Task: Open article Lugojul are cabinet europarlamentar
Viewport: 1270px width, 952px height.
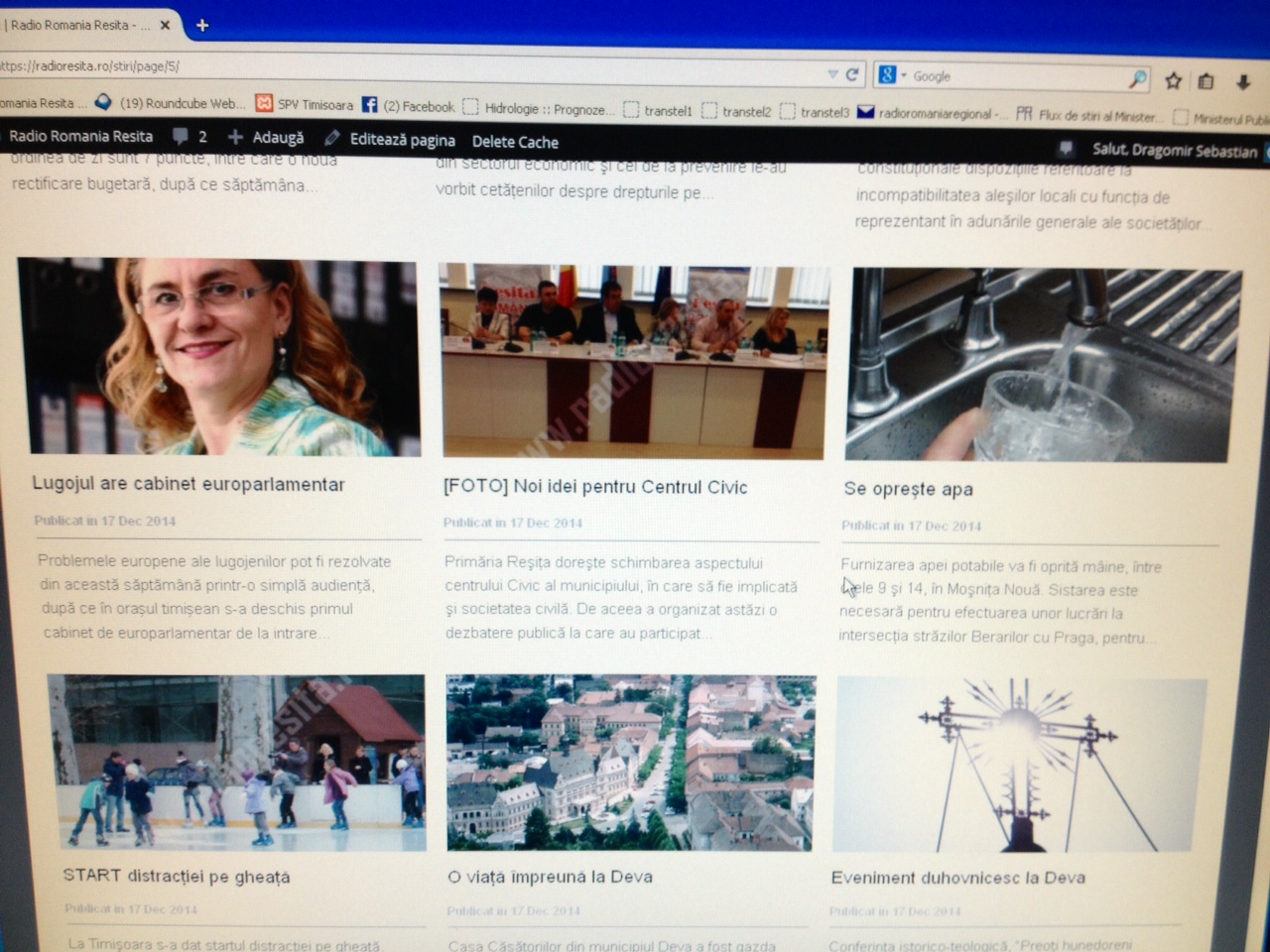Action: click(189, 484)
